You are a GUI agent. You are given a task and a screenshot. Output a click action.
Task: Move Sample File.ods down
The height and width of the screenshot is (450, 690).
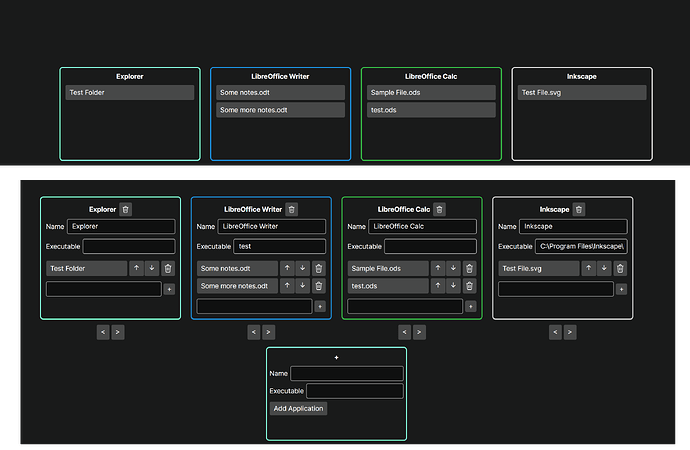[453, 268]
